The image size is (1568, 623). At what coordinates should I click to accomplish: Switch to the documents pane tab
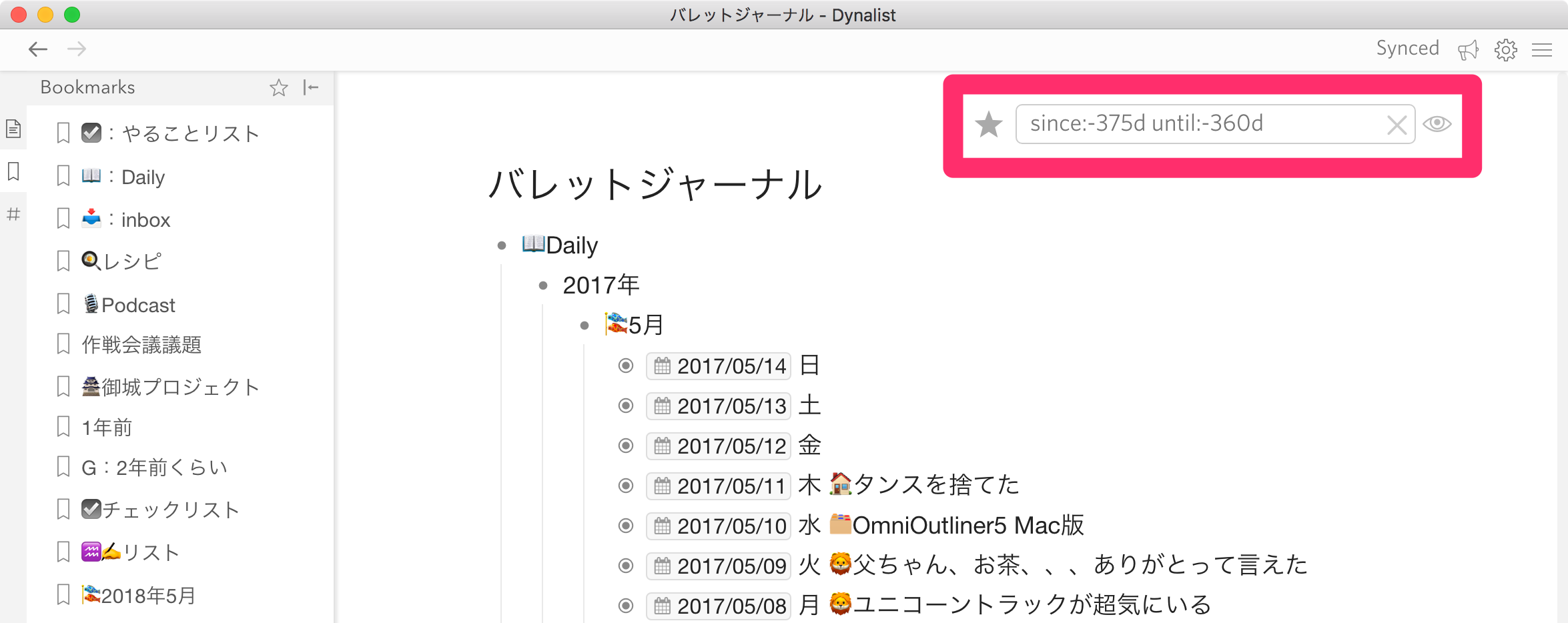coord(13,128)
